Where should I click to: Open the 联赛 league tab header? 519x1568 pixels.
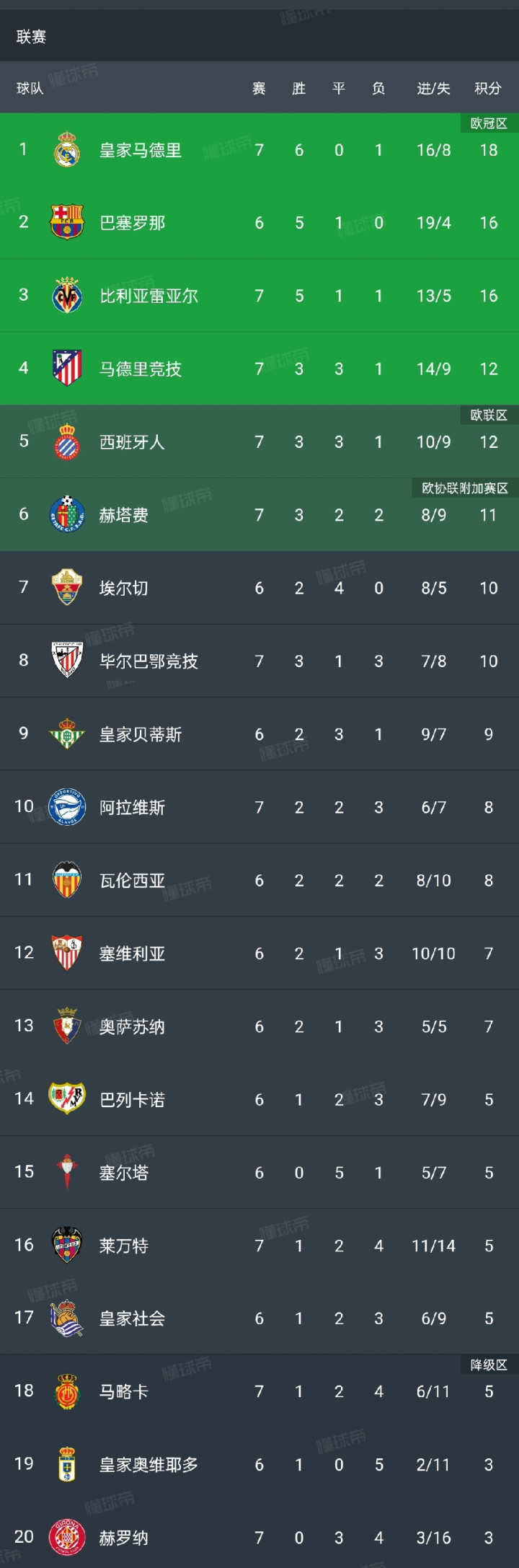click(32, 37)
